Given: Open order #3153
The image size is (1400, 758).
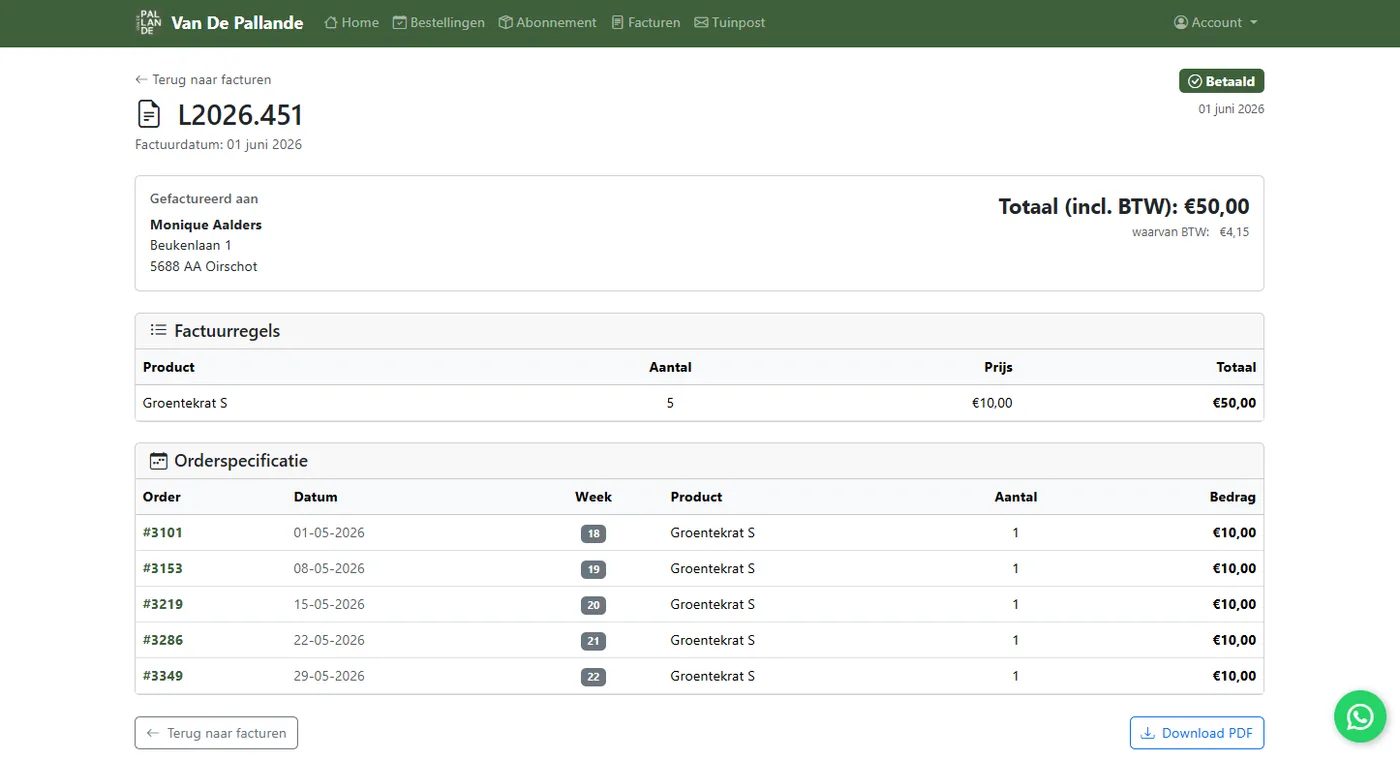Looking at the screenshot, I should [x=163, y=569].
